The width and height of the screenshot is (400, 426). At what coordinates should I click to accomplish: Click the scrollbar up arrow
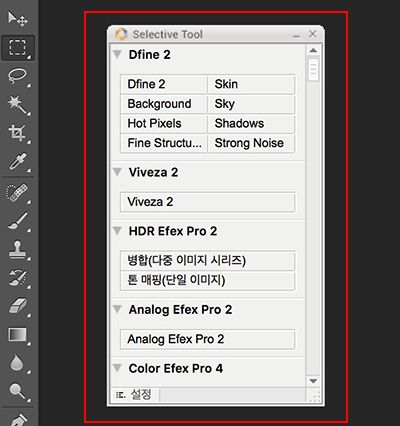pyautogui.click(x=313, y=51)
